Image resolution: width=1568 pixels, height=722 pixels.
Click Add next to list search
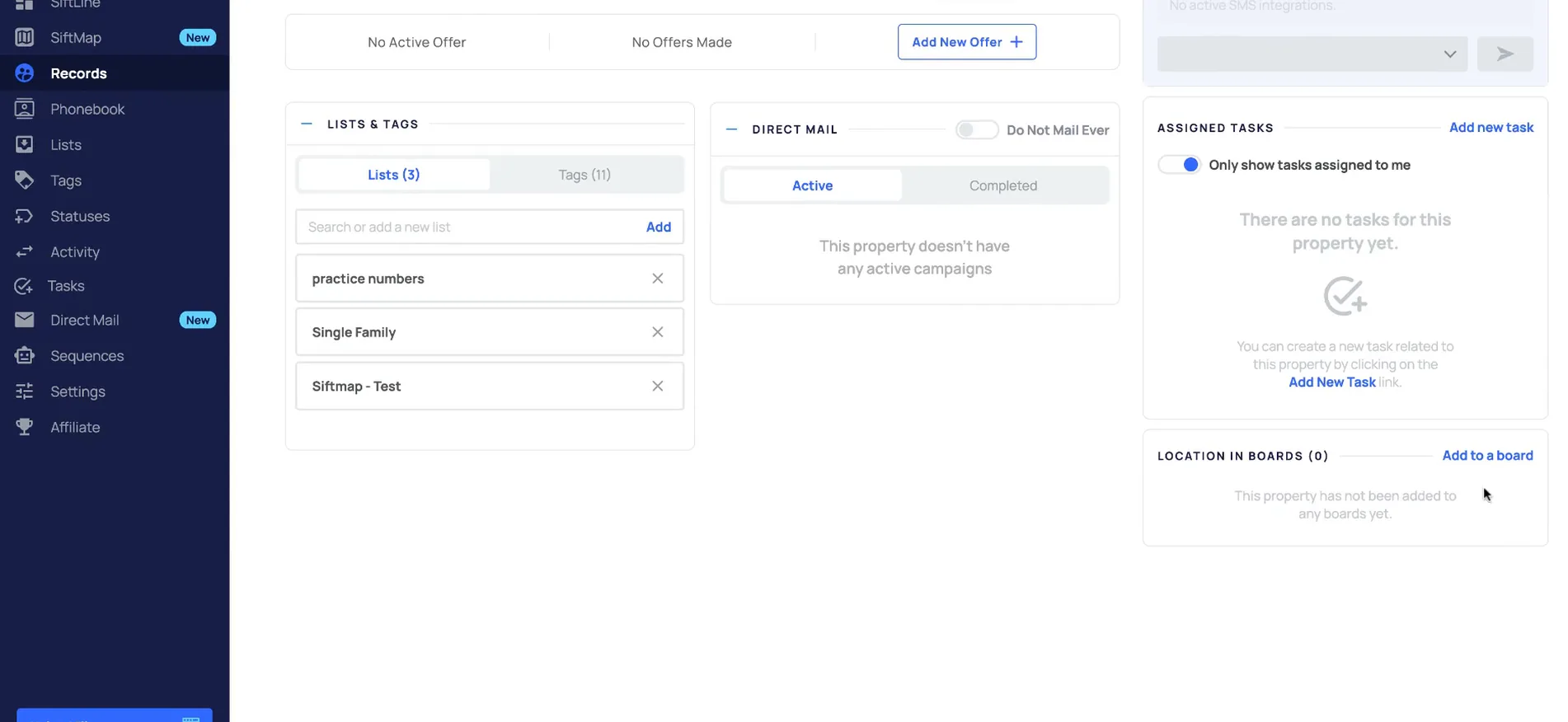point(659,227)
